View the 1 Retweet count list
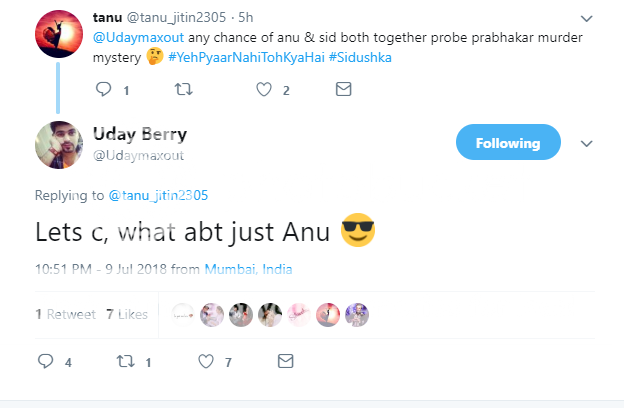Screen dimensions: 624x408 click(66, 314)
